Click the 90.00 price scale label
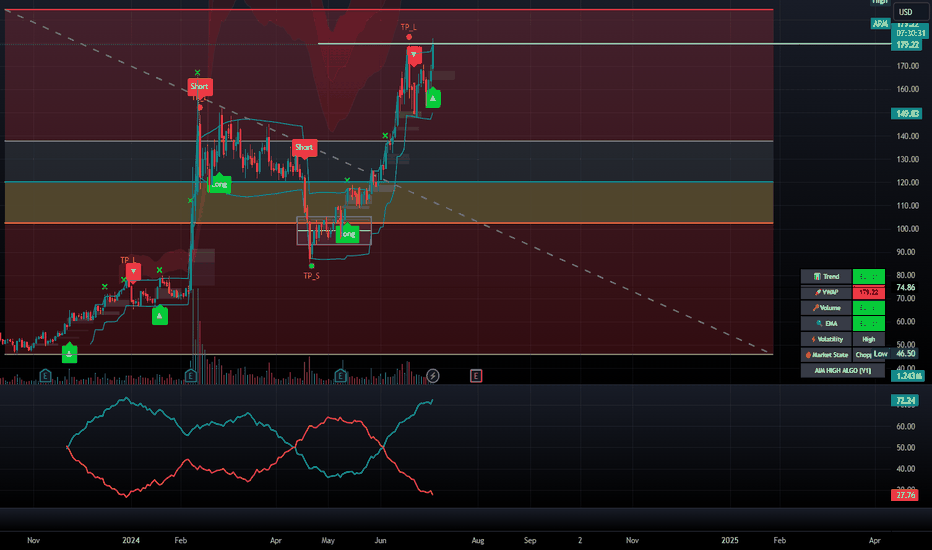This screenshot has width=932, height=550. click(908, 252)
